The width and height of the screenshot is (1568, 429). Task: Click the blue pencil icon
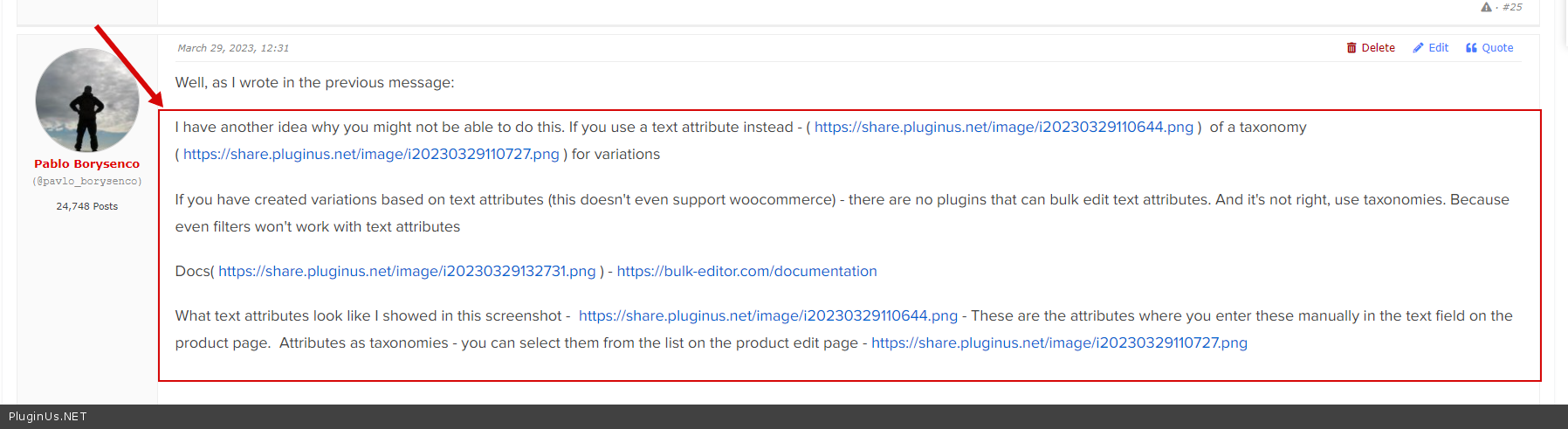(x=1418, y=48)
